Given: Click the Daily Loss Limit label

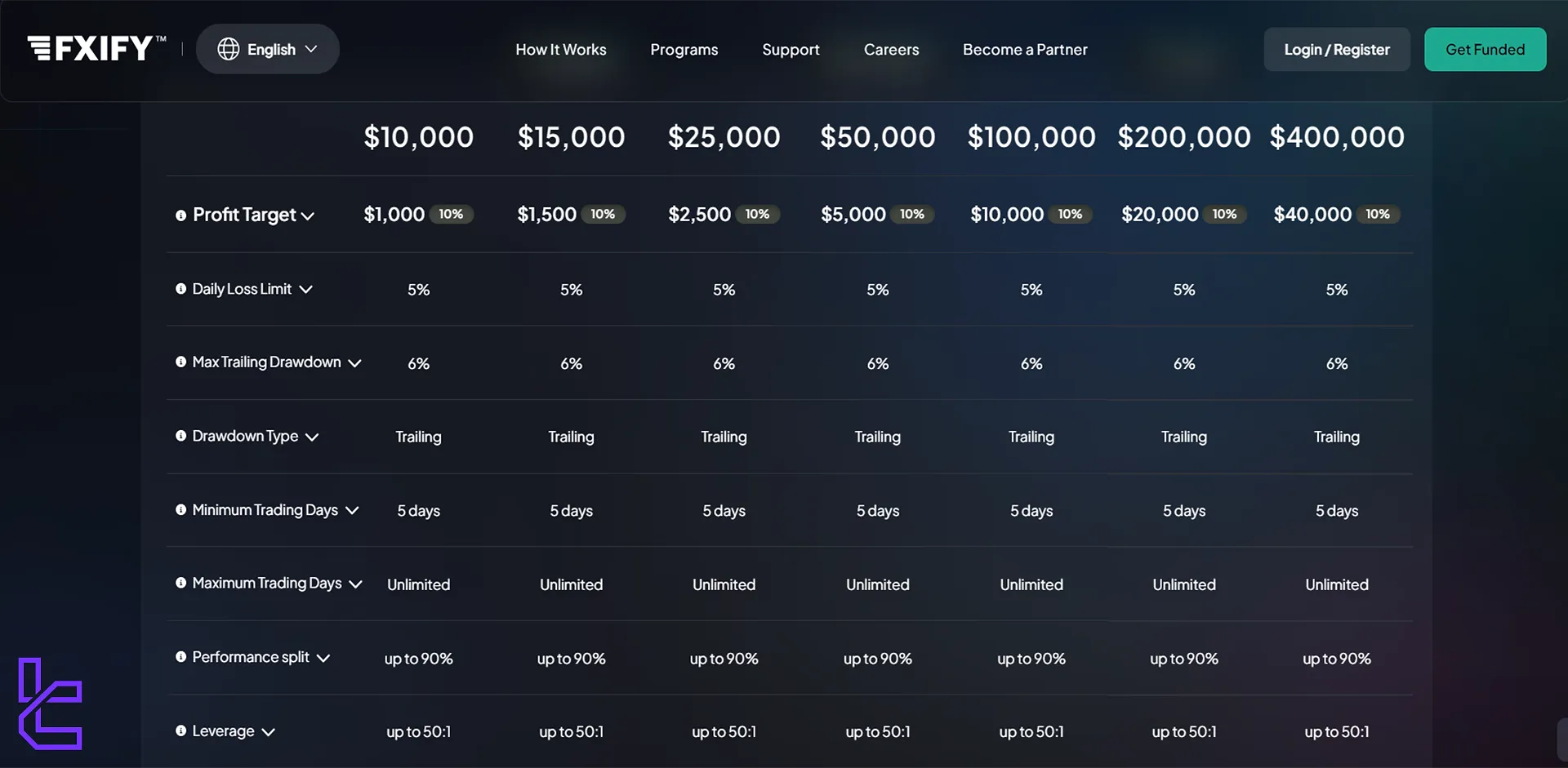Looking at the screenshot, I should [x=242, y=289].
